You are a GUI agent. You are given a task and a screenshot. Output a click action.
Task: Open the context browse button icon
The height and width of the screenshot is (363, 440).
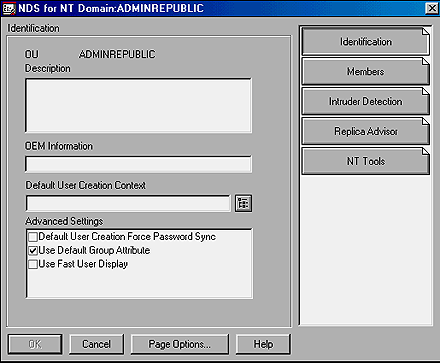tap(243, 203)
